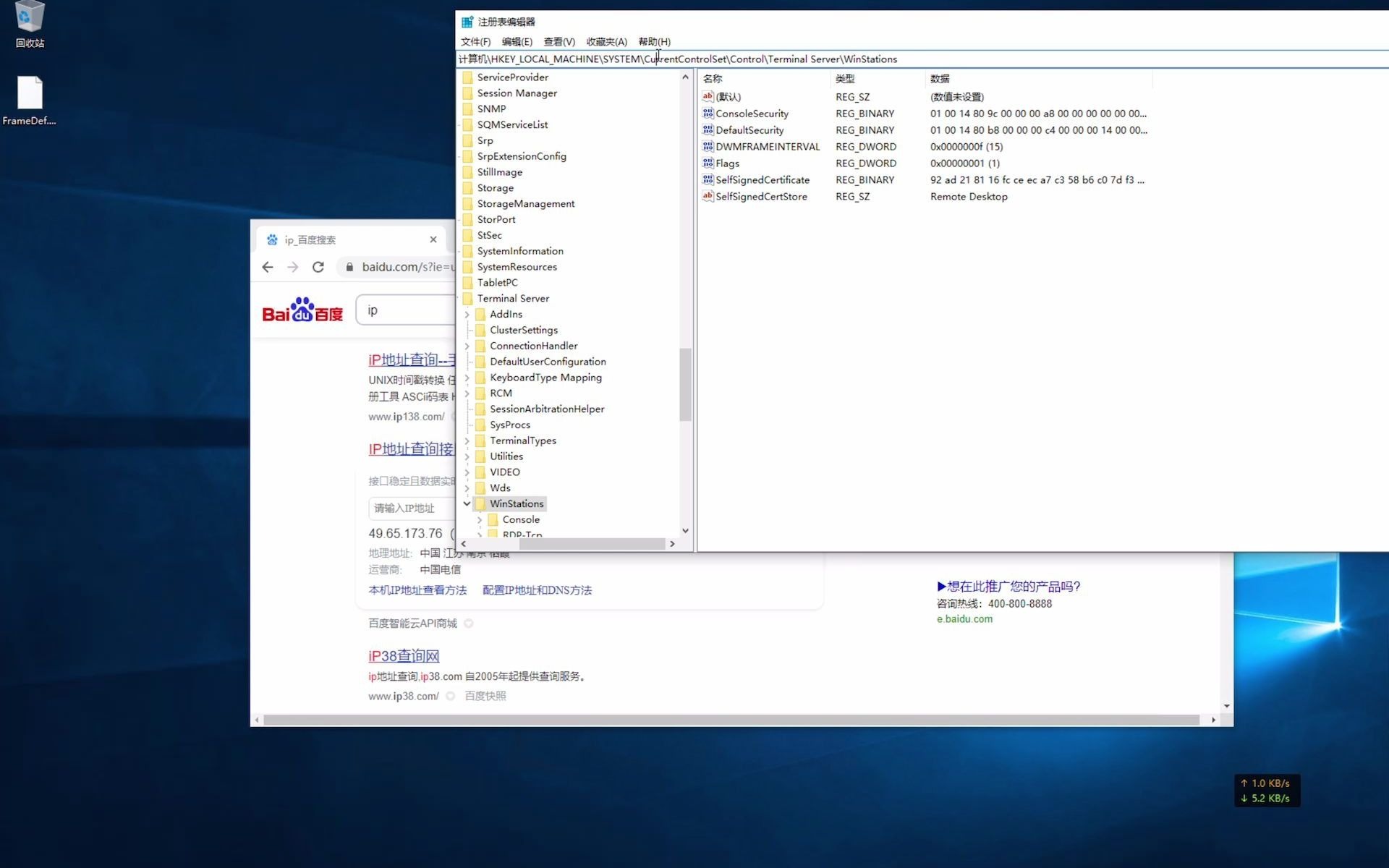Click the browser back arrow icon
Image resolution: width=1389 pixels, height=868 pixels.
(x=268, y=267)
